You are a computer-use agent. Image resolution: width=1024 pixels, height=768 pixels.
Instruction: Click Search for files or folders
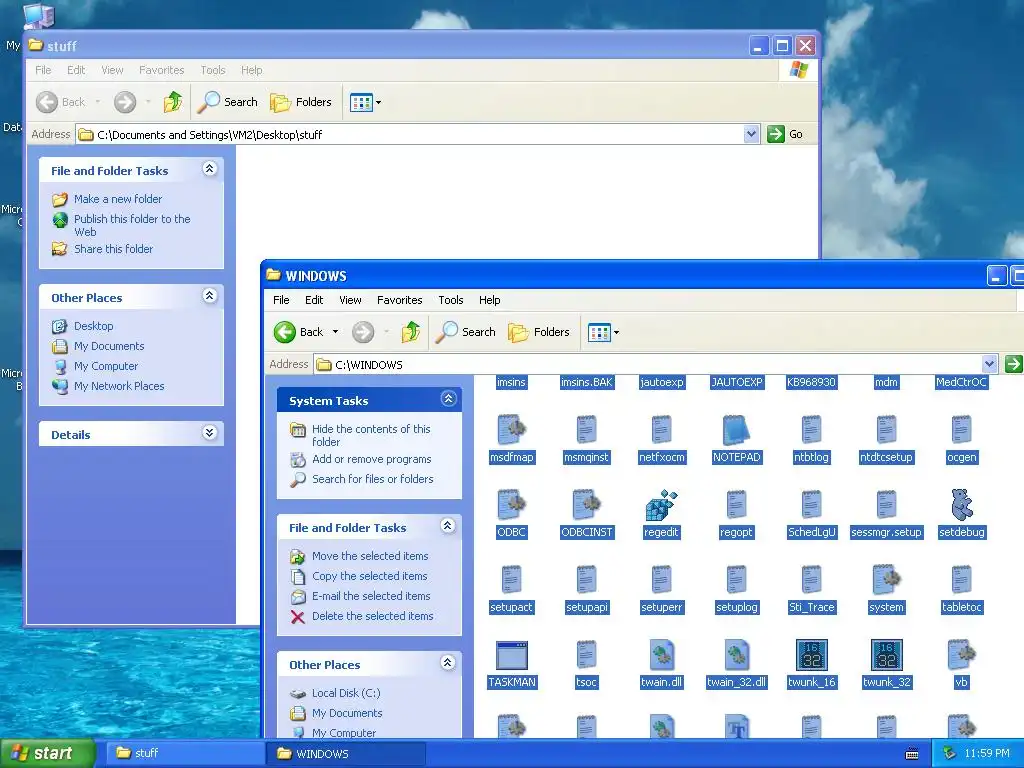pyautogui.click(x=373, y=479)
